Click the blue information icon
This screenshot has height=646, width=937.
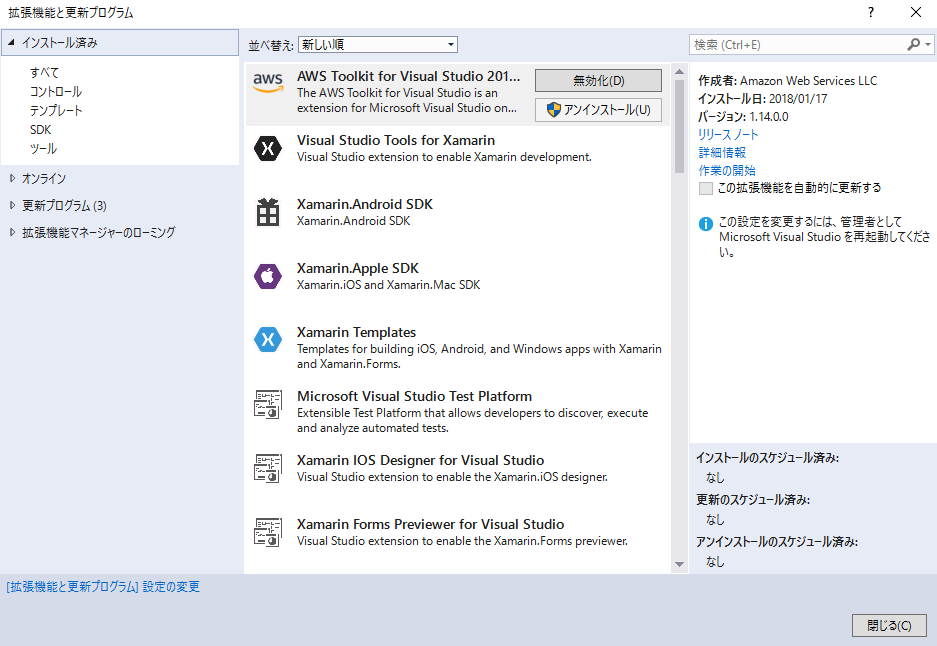[706, 224]
